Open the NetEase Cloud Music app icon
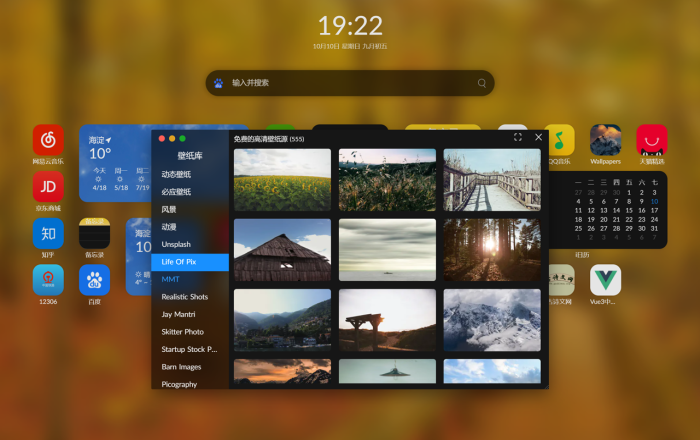This screenshot has width=700, height=440. [x=48, y=140]
